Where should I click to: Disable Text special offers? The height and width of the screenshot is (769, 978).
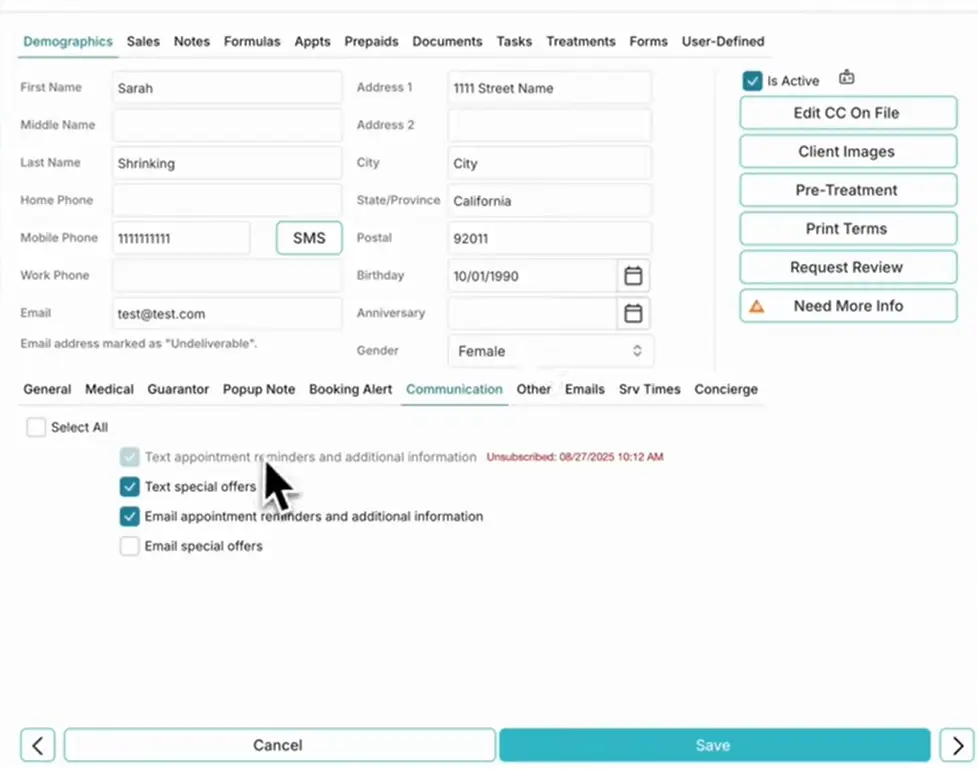click(x=129, y=487)
